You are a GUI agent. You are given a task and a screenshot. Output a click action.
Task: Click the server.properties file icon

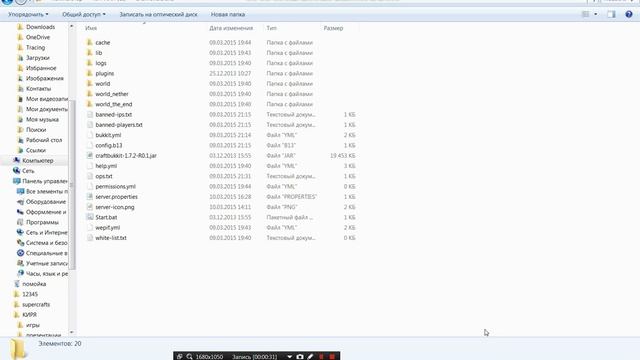click(x=90, y=197)
